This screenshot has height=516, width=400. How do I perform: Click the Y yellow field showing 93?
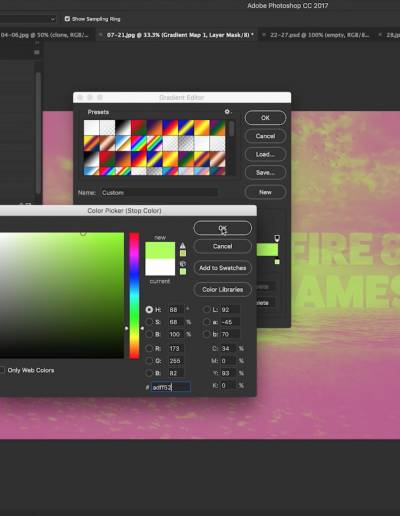[228, 373]
